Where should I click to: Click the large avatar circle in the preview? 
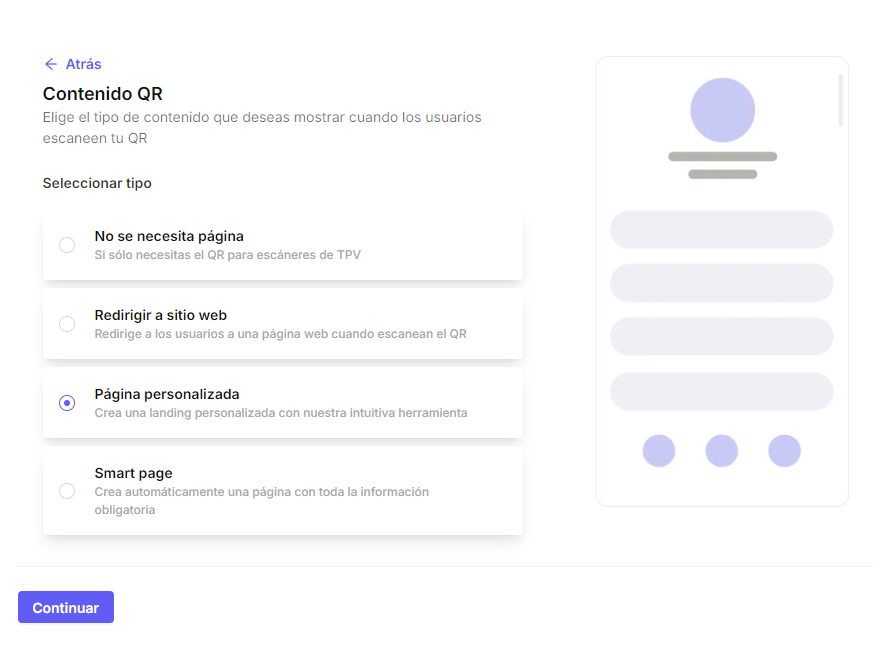[x=722, y=110]
